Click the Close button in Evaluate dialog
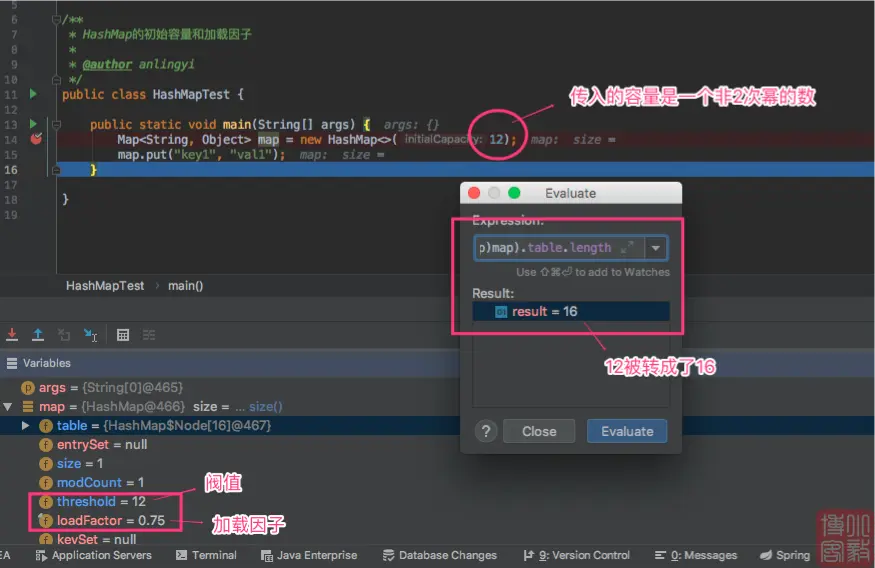Screen dimensions: 875x568 click(539, 431)
